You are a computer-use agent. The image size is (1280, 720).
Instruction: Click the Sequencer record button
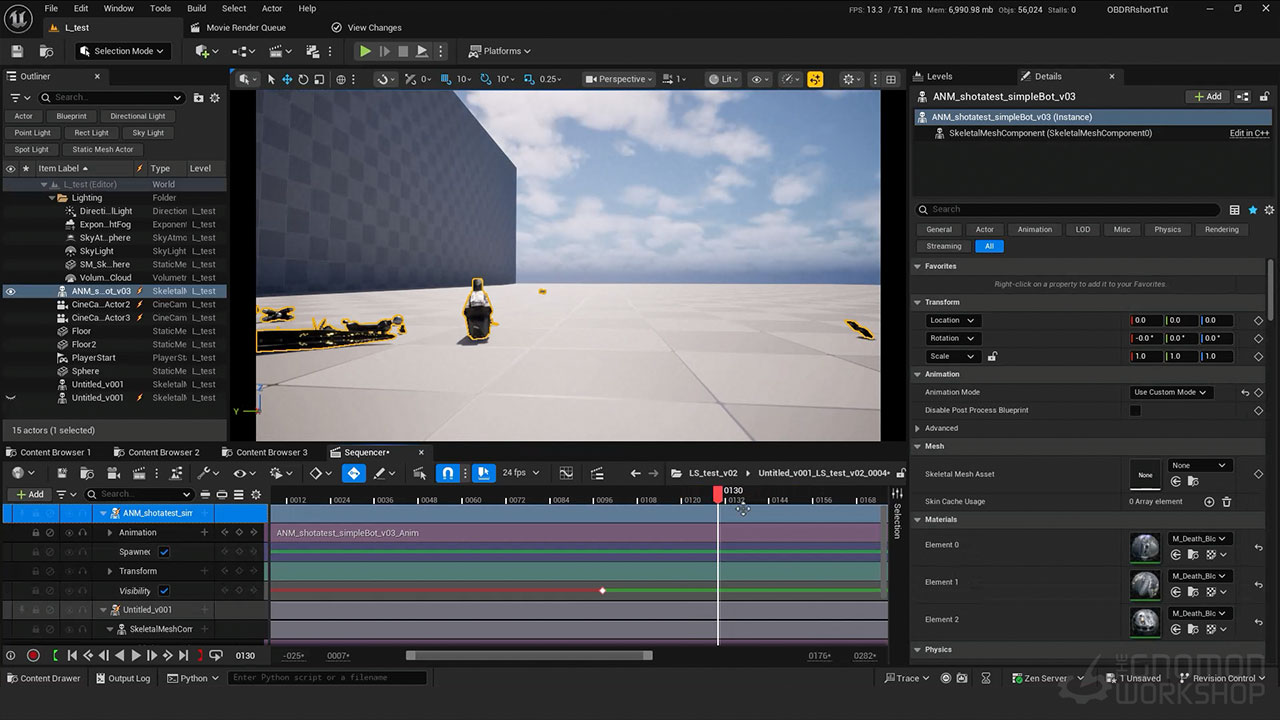click(33, 656)
